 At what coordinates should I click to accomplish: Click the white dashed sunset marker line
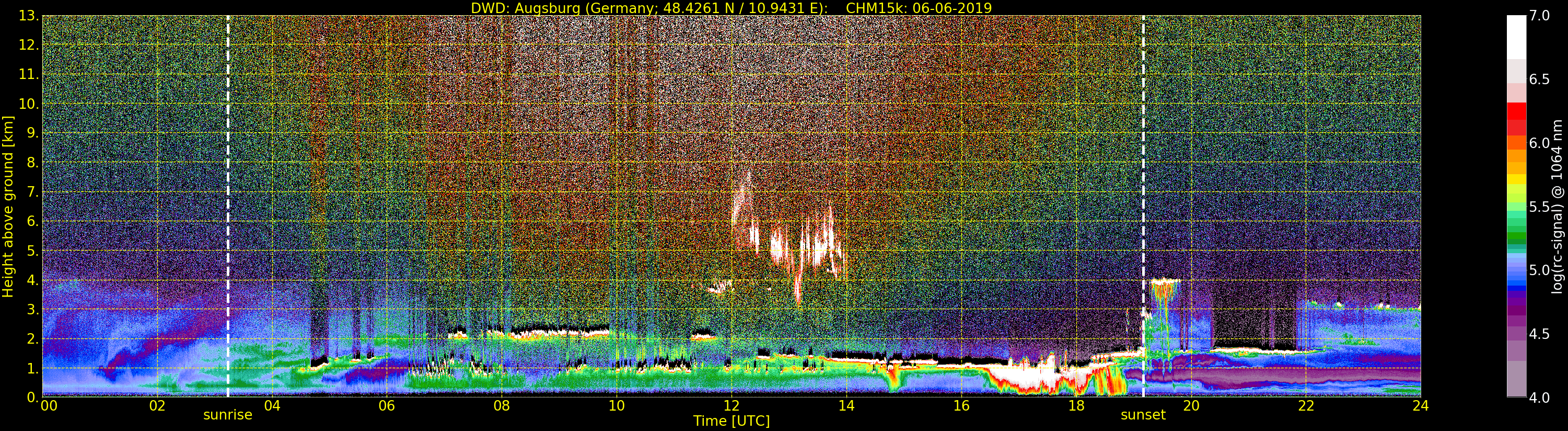[1144, 207]
